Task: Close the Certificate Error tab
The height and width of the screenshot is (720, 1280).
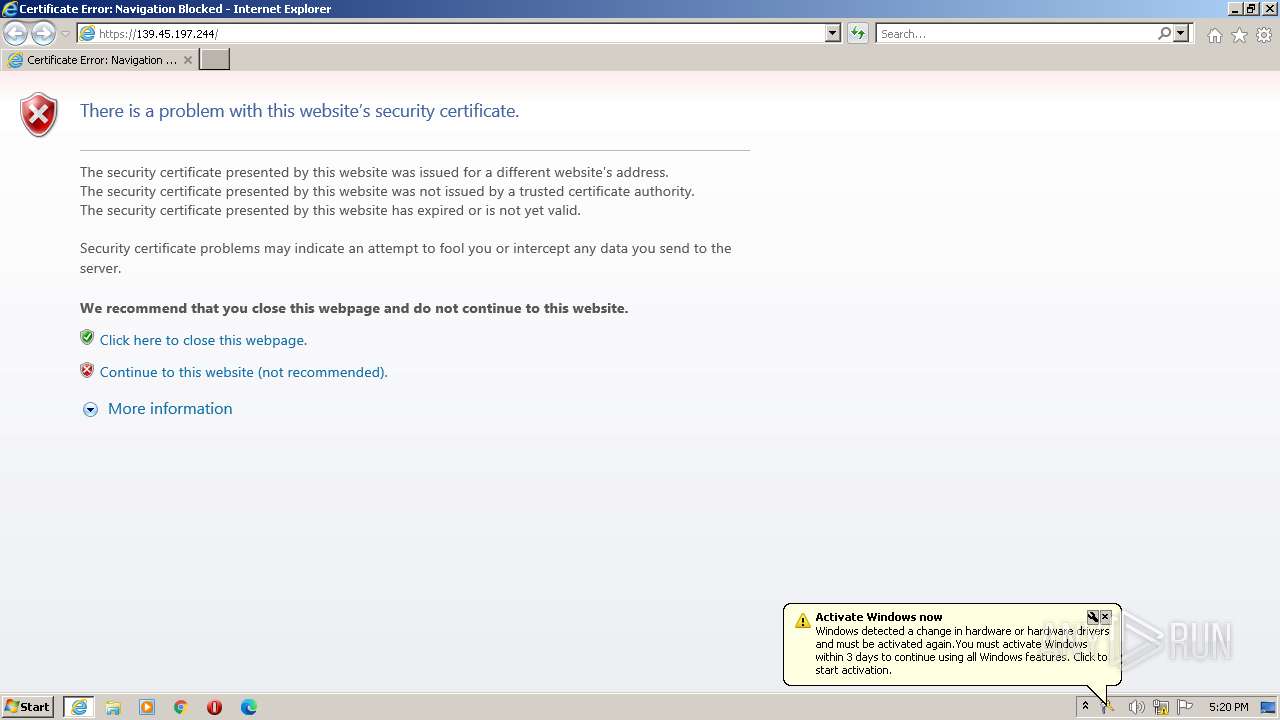Action: pyautogui.click(x=188, y=60)
